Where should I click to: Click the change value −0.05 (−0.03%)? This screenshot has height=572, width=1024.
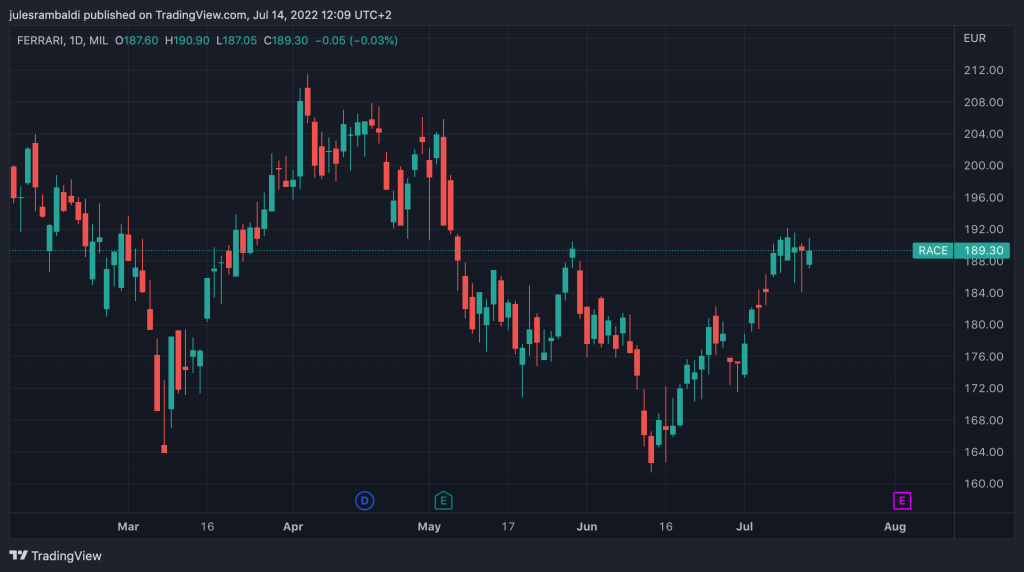[x=356, y=40]
